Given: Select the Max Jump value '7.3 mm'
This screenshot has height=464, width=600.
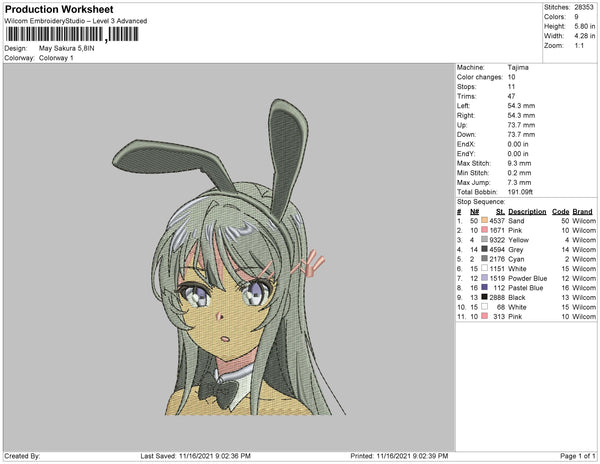Looking at the screenshot, I should pos(519,182).
